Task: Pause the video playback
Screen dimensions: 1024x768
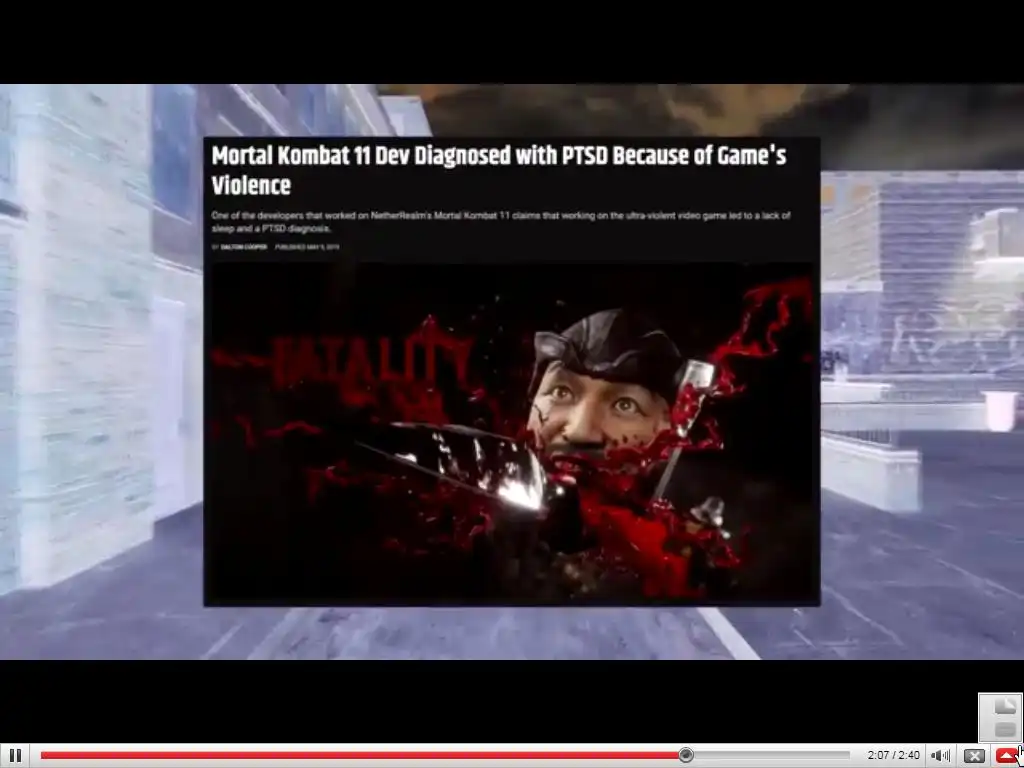Action: pyautogui.click(x=15, y=756)
